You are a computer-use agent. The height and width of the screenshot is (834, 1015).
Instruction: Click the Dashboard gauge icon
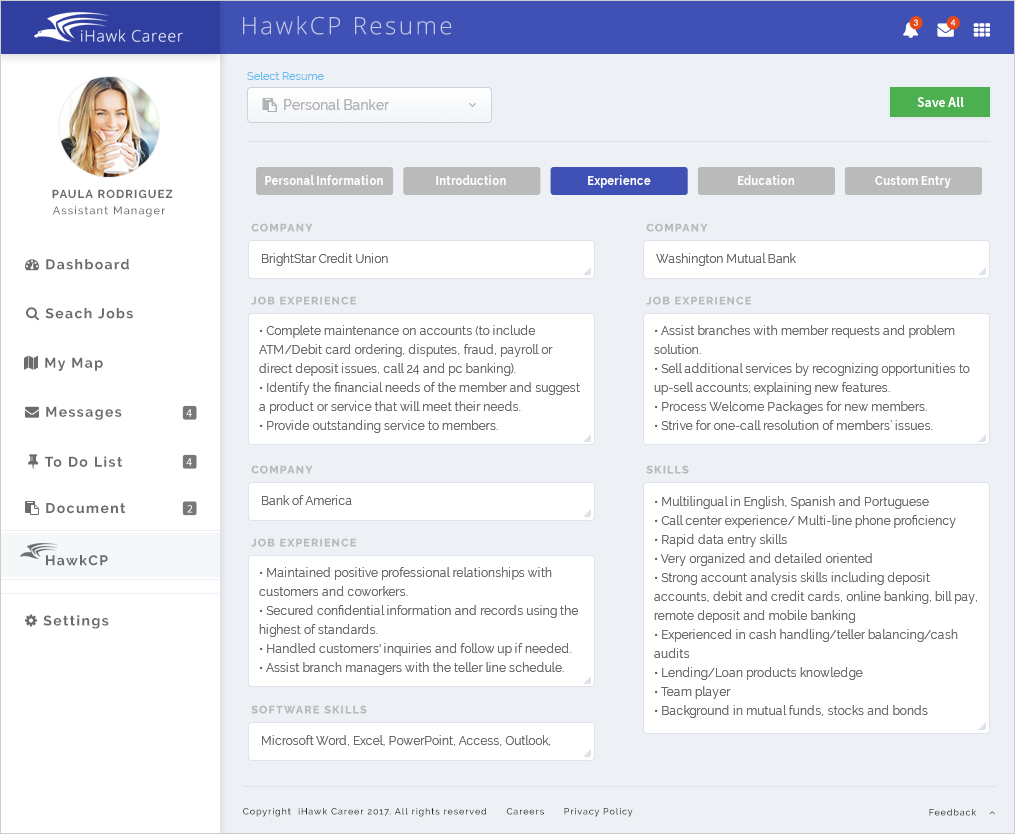pyautogui.click(x=32, y=264)
